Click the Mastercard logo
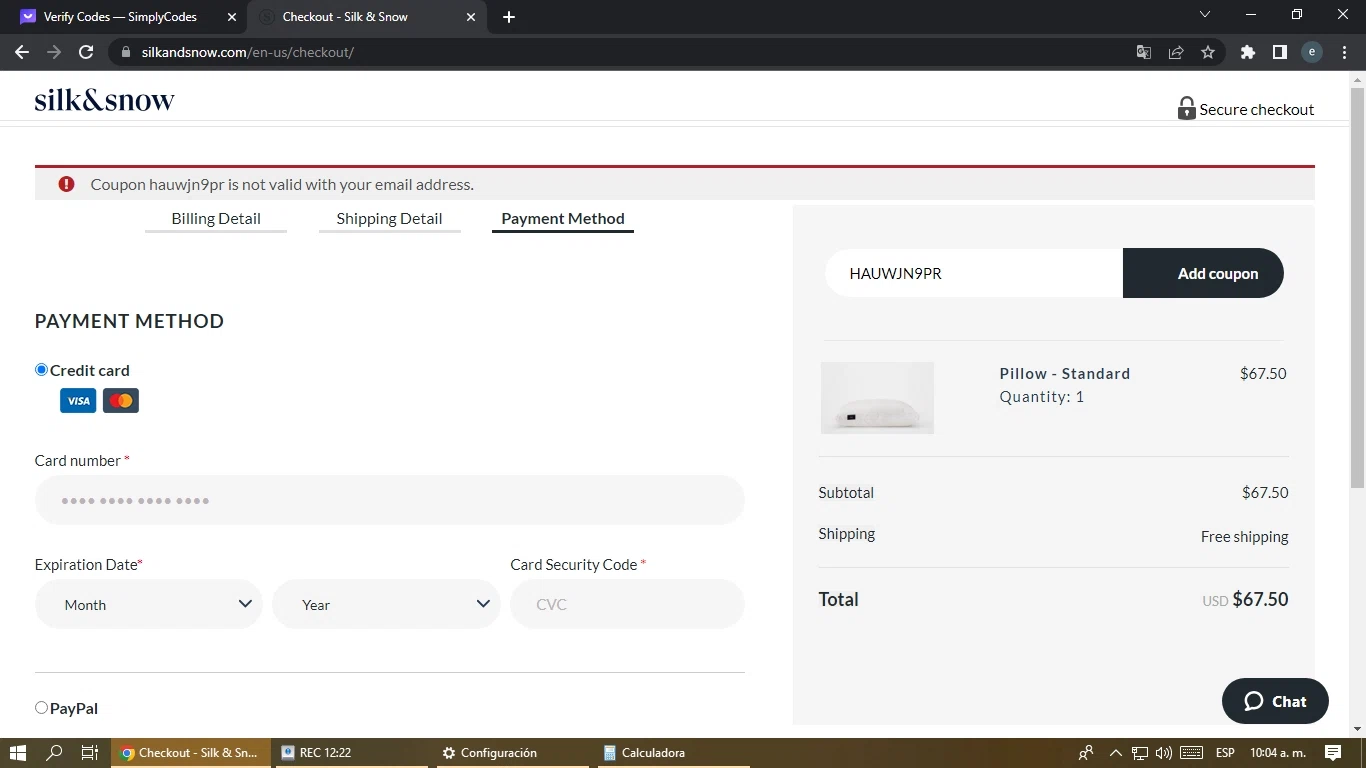 pos(121,401)
